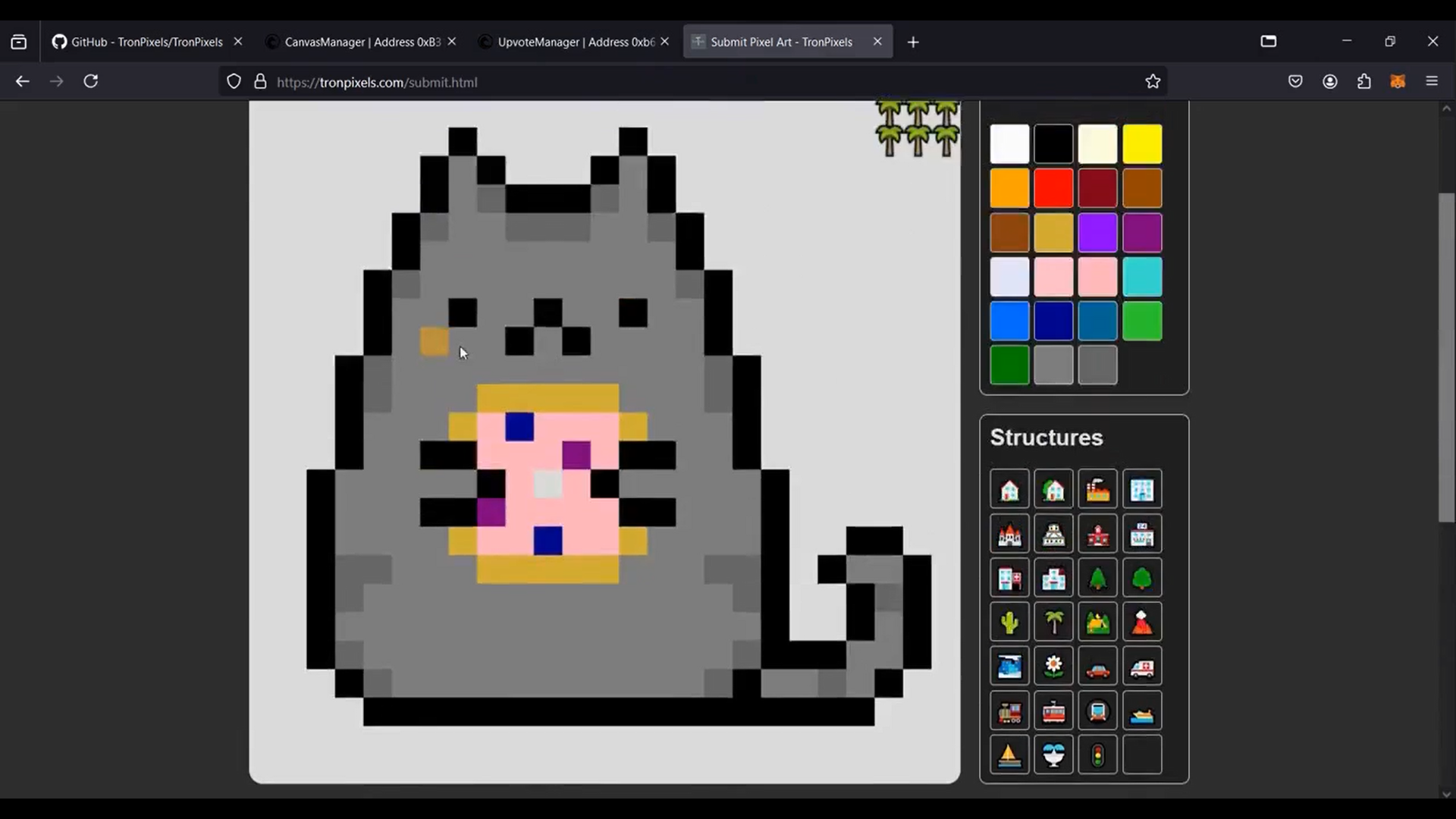Select the castle structure icon
The height and width of the screenshot is (819, 1456).
click(x=1009, y=535)
